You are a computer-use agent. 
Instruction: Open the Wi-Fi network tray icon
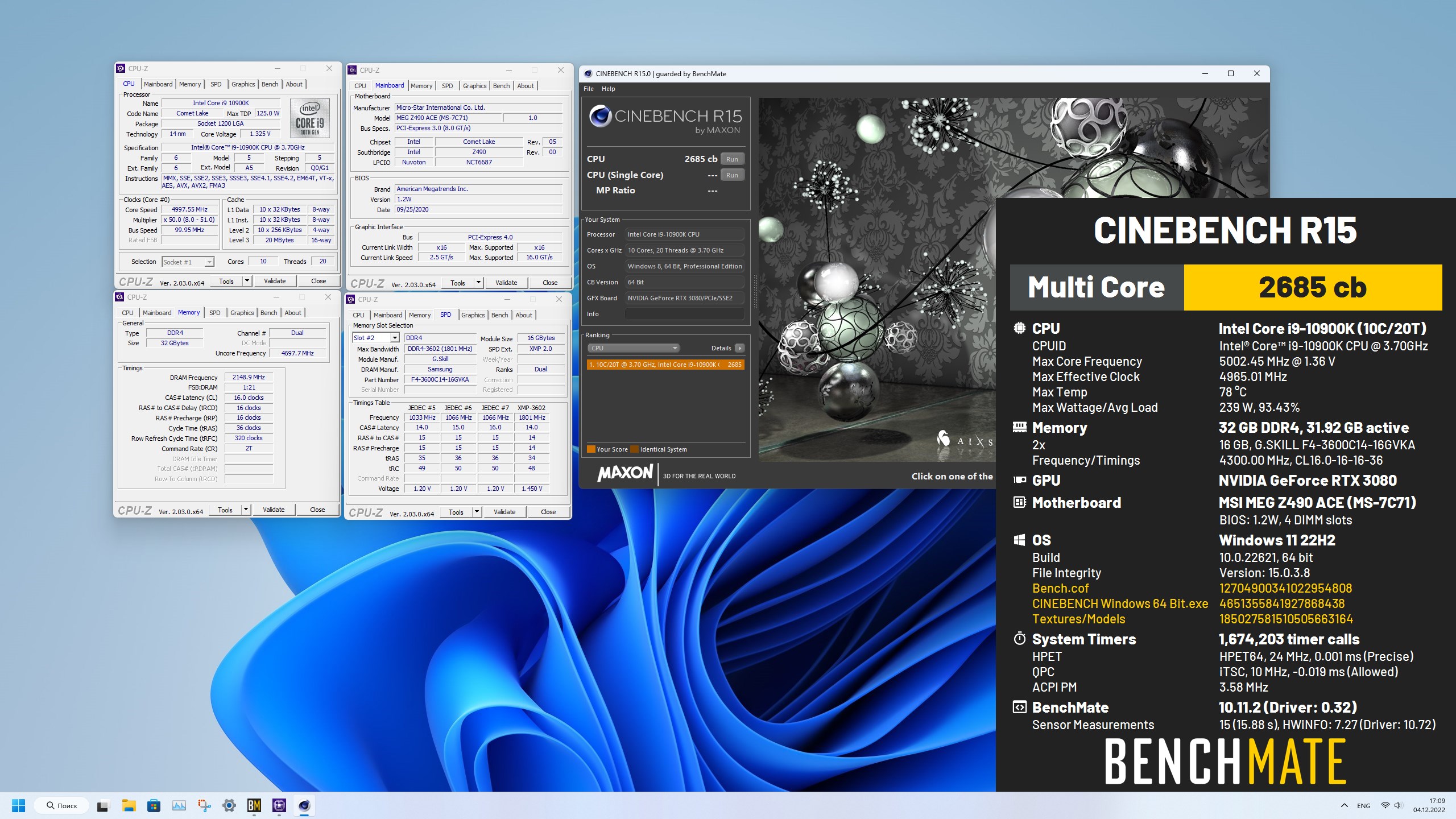(1385, 805)
